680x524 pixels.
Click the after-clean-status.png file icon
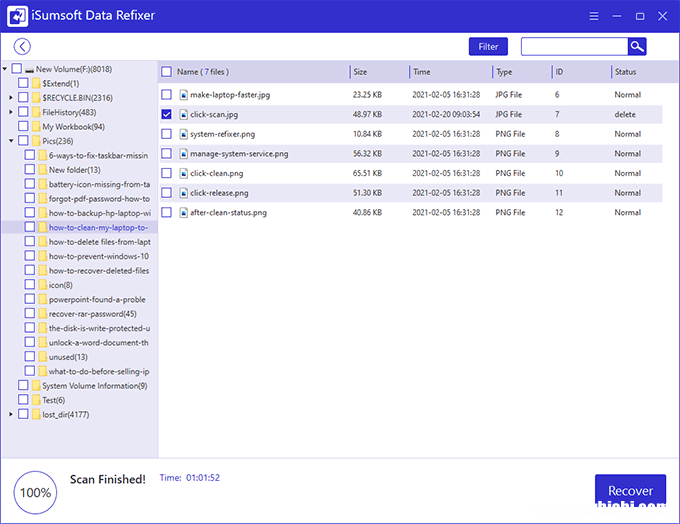183,213
